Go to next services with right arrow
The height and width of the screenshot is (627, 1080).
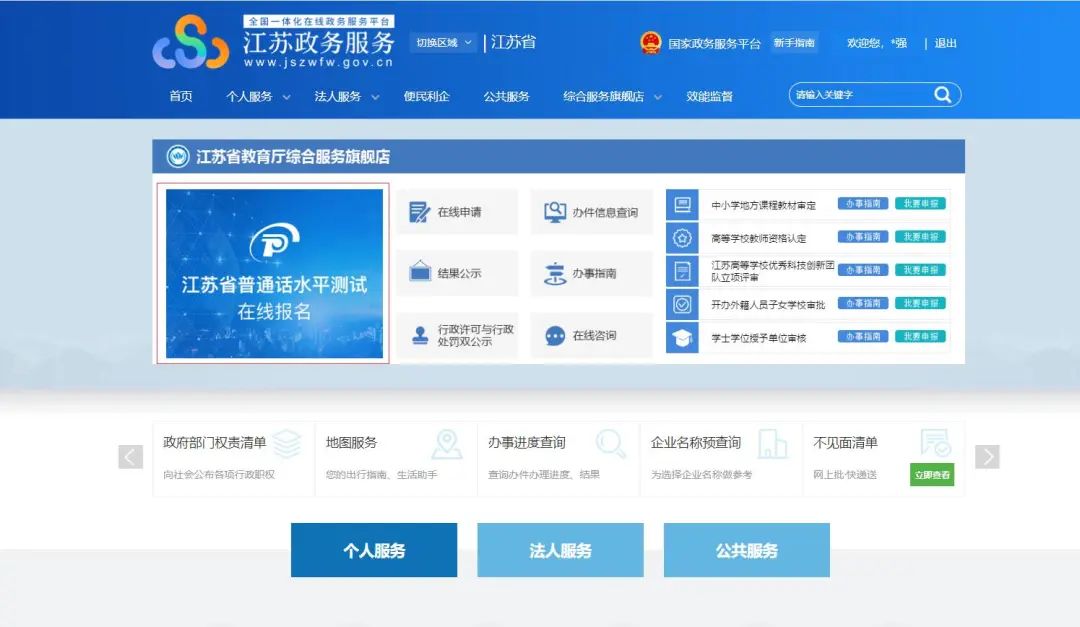point(987,456)
